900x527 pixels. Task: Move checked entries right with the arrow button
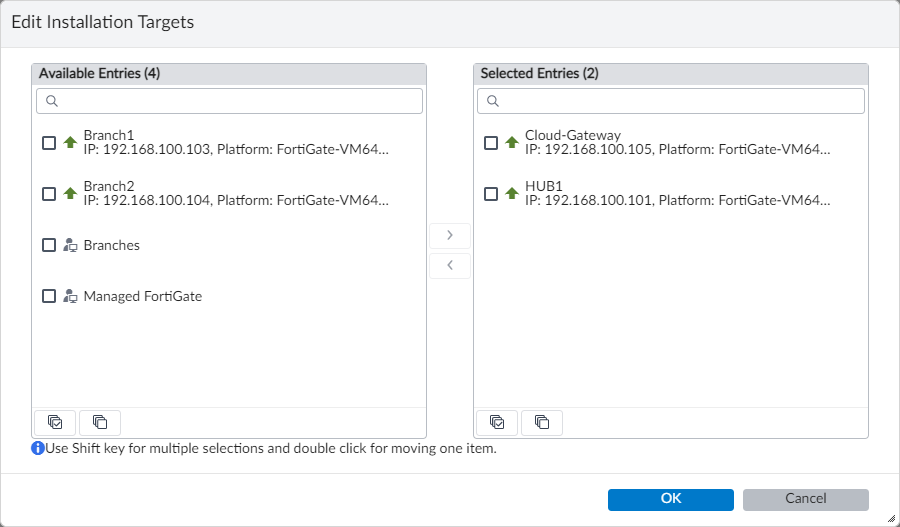click(x=450, y=235)
